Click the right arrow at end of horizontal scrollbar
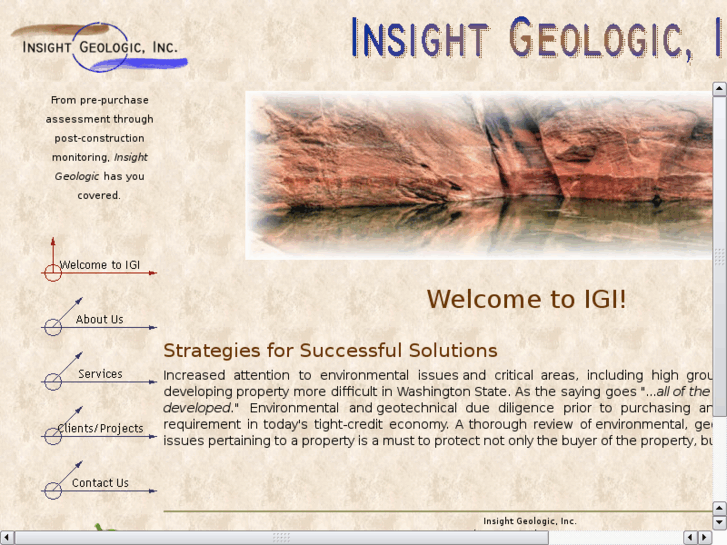The image size is (727, 545). pyautogui.click(x=705, y=537)
